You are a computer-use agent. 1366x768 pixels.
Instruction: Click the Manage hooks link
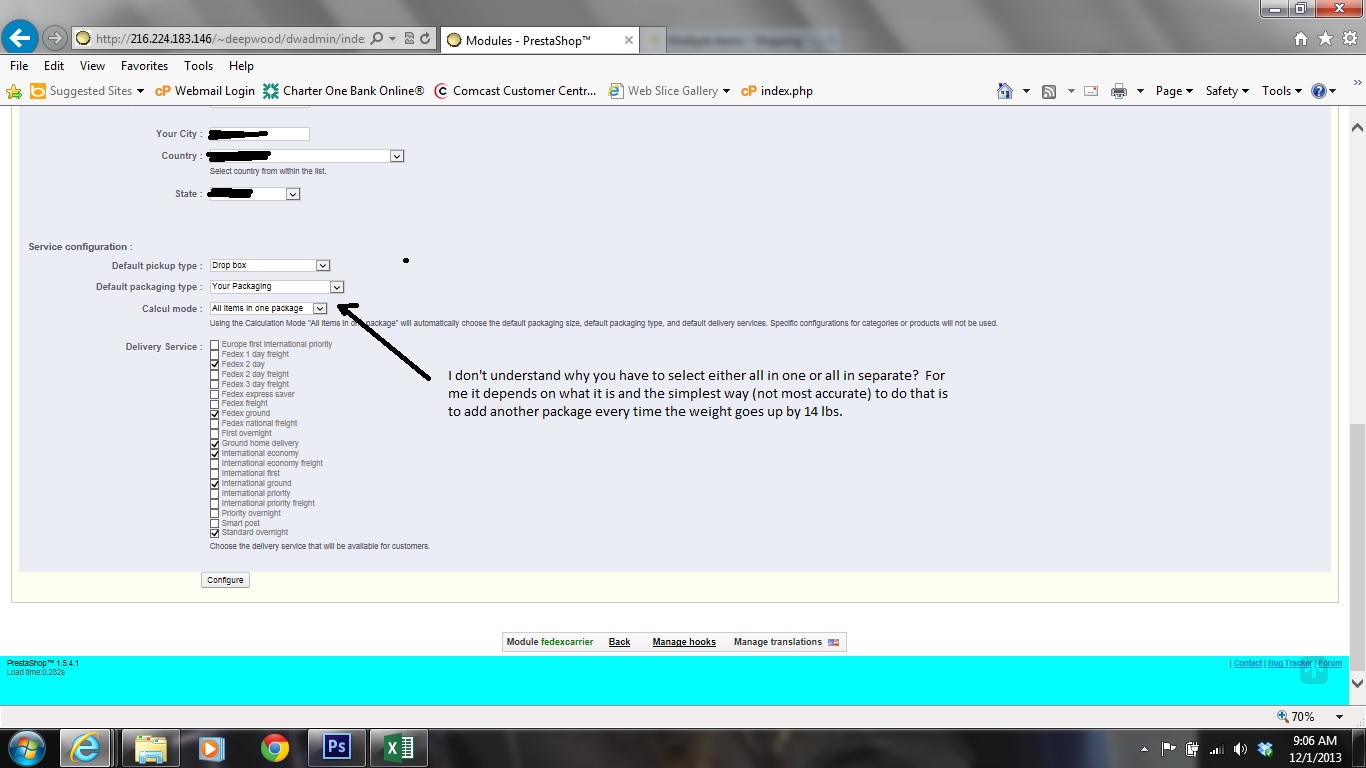(x=684, y=642)
